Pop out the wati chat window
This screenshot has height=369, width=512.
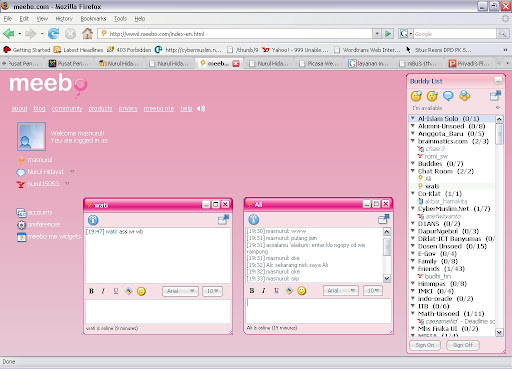pos(223,219)
